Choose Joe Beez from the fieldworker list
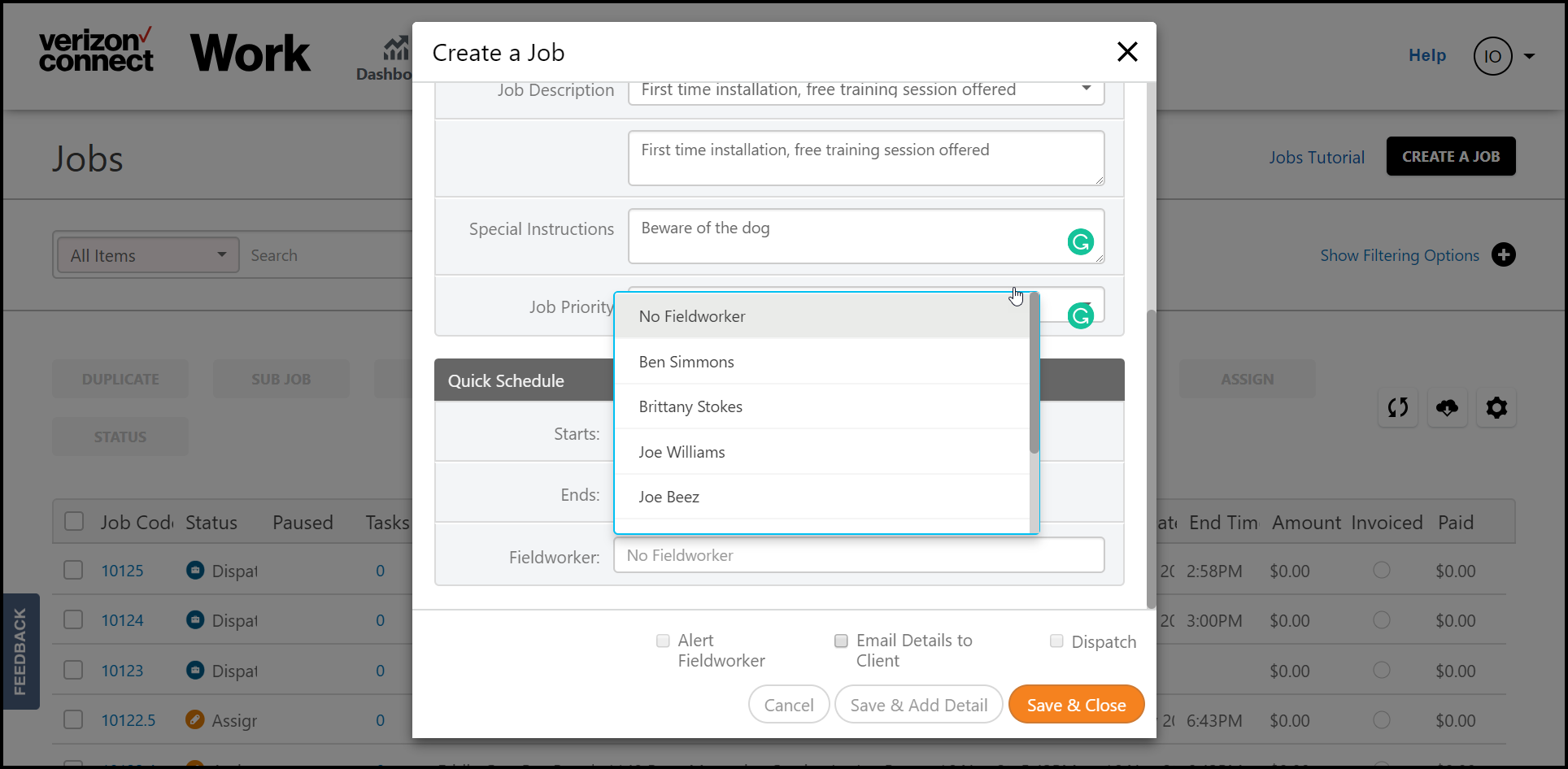Image resolution: width=1568 pixels, height=769 pixels. coord(822,497)
